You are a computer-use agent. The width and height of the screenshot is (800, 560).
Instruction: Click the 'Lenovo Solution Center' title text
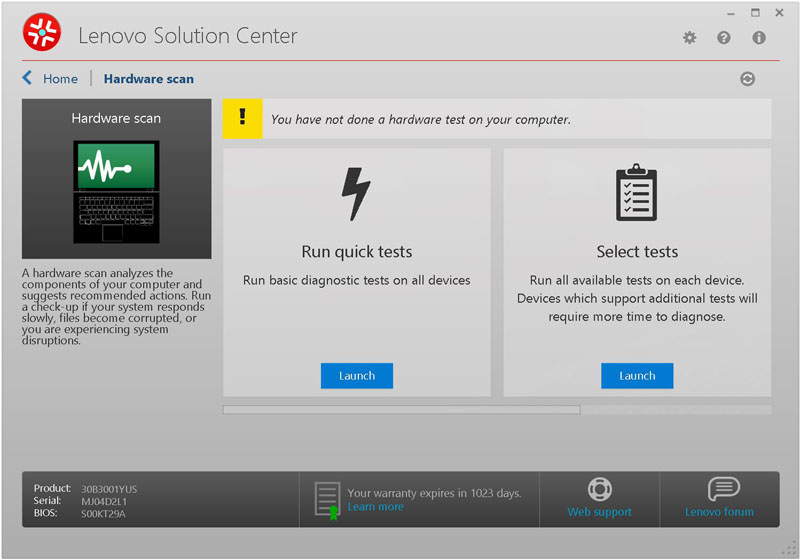(188, 36)
